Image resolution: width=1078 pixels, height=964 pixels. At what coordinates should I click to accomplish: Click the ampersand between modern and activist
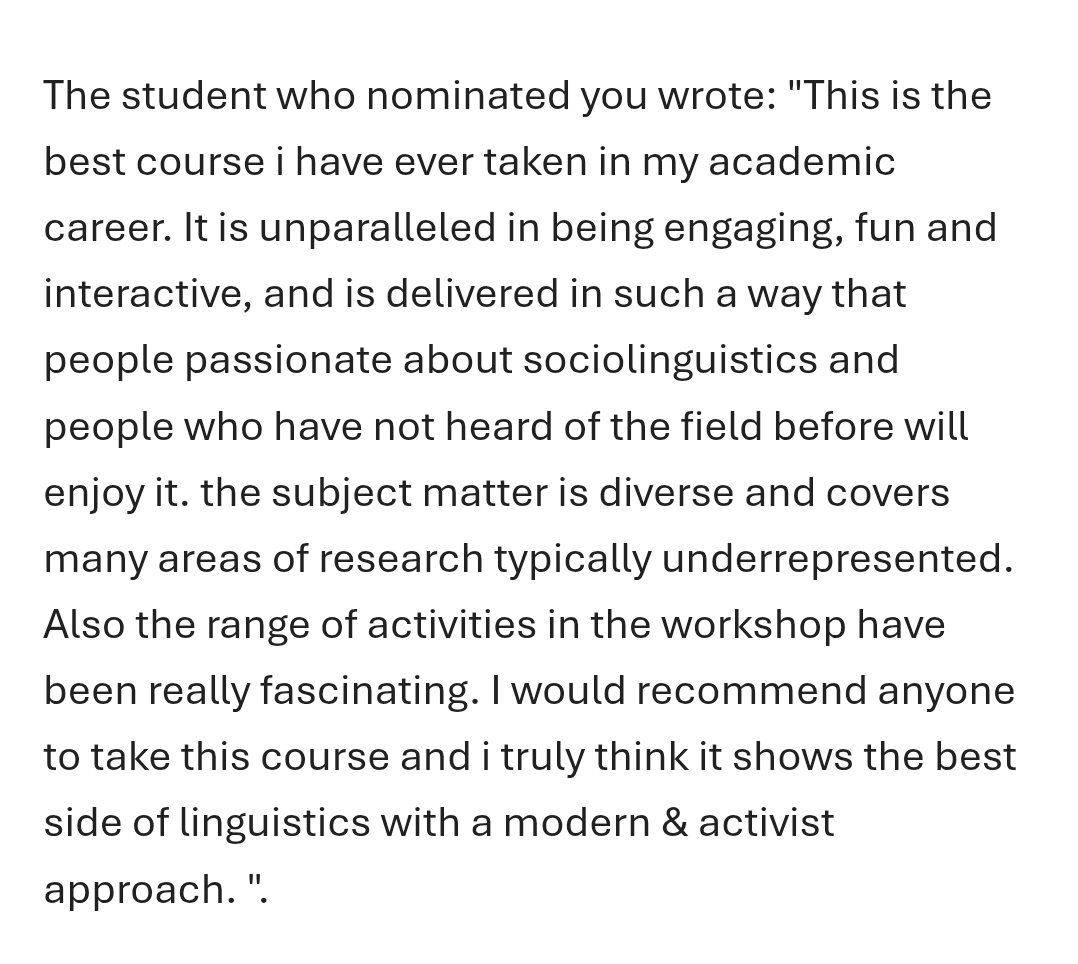pyautogui.click(x=674, y=823)
